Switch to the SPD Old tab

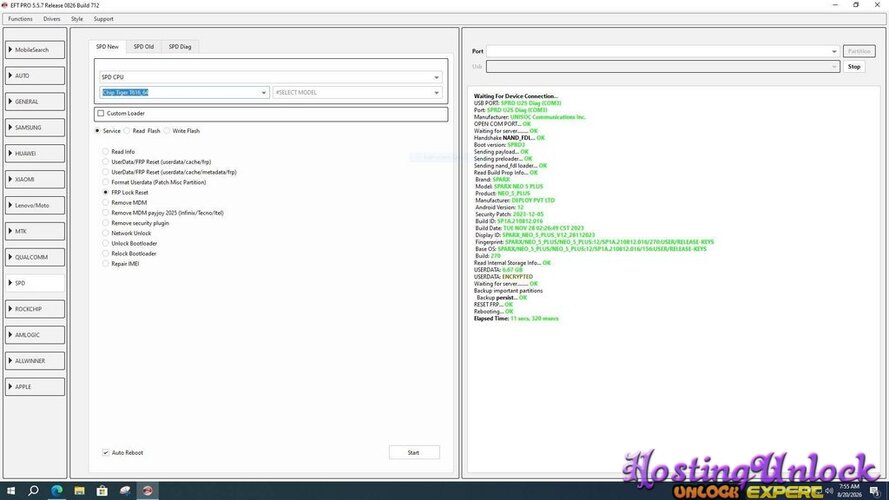[x=143, y=46]
